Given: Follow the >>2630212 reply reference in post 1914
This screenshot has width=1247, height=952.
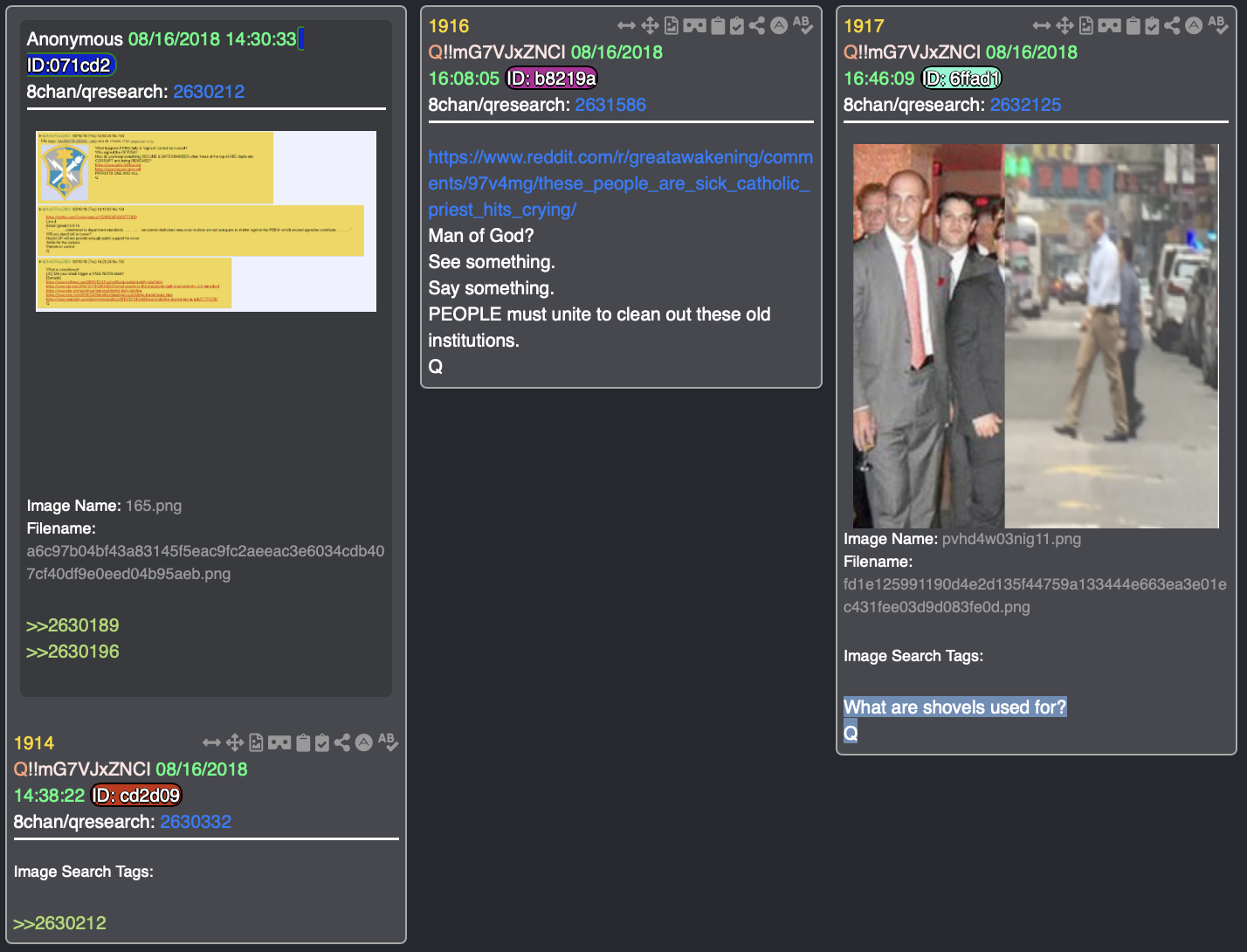Looking at the screenshot, I should 59,923.
